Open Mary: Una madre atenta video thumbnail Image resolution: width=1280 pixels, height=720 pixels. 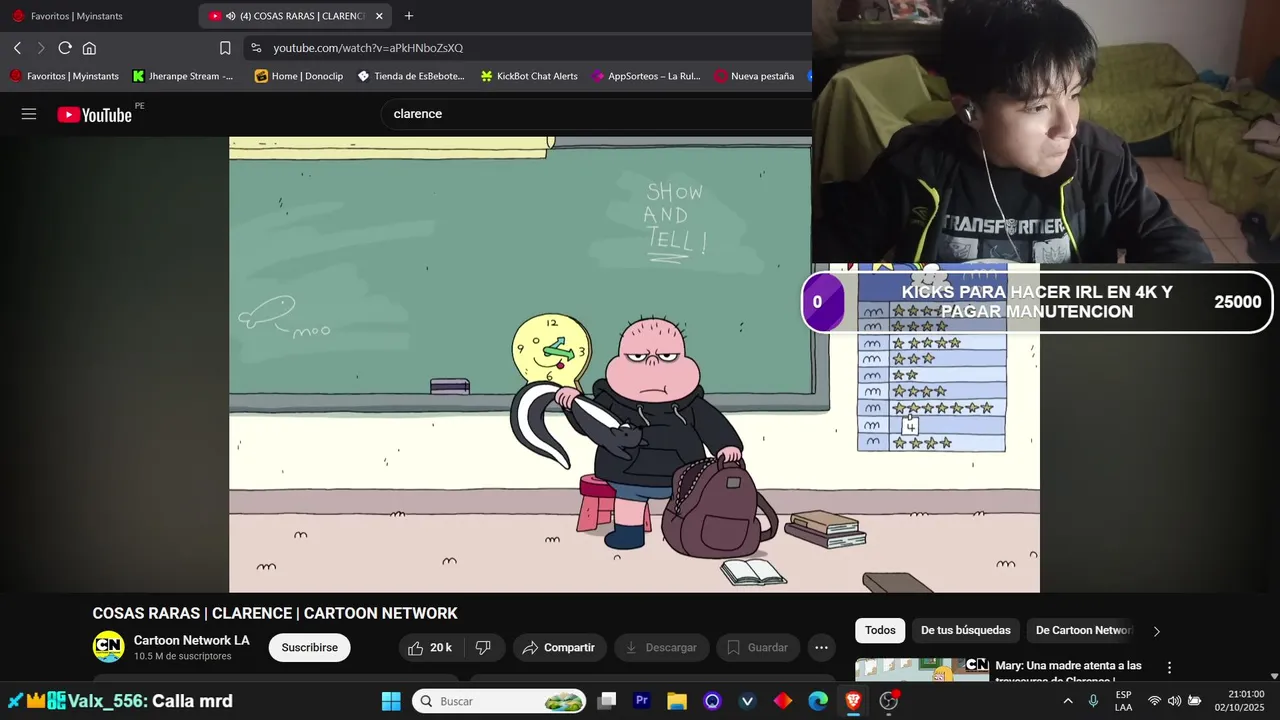[922, 669]
